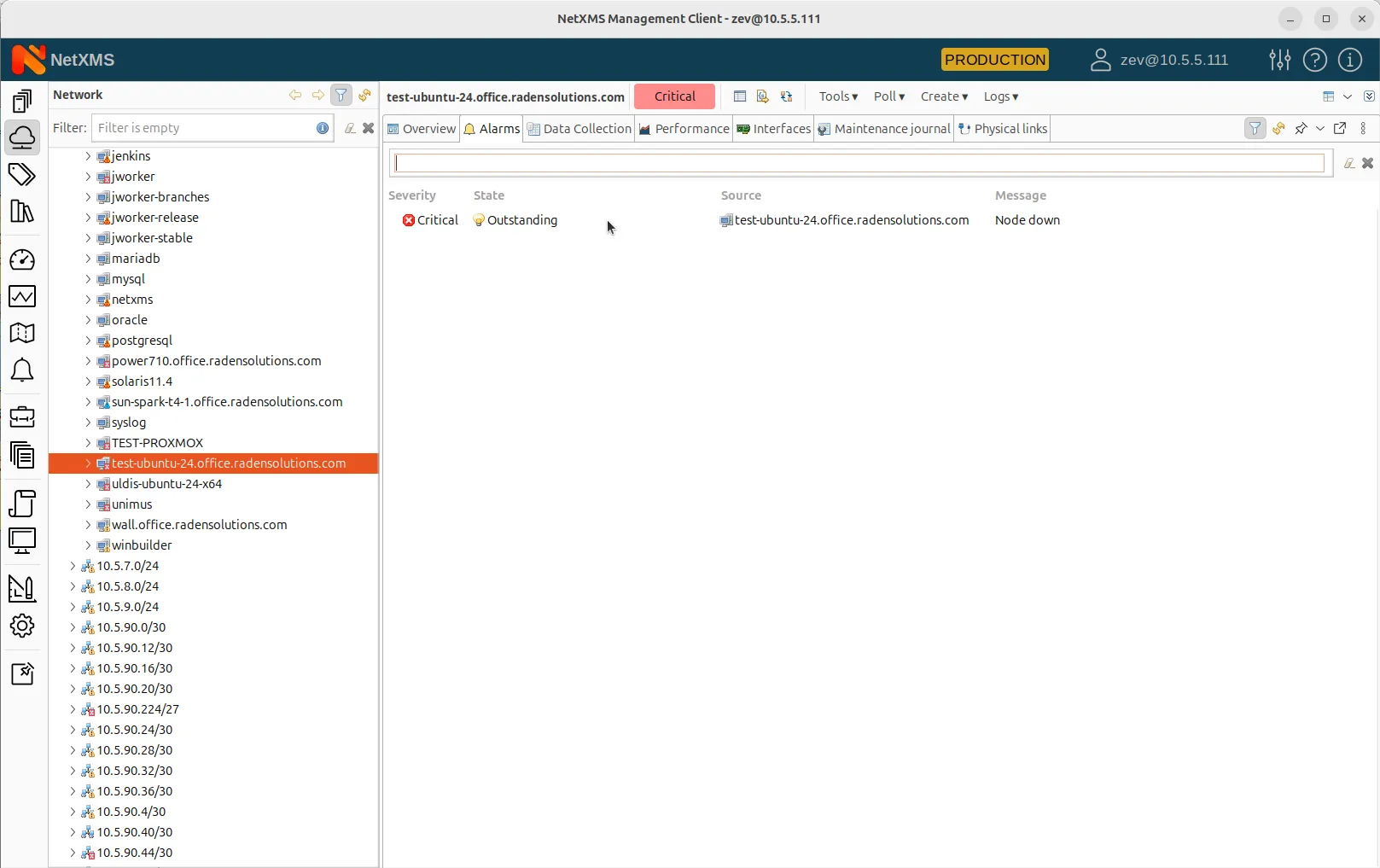The width and height of the screenshot is (1380, 868).
Task: Open the Network Maps sidebar icon
Action: click(x=22, y=333)
